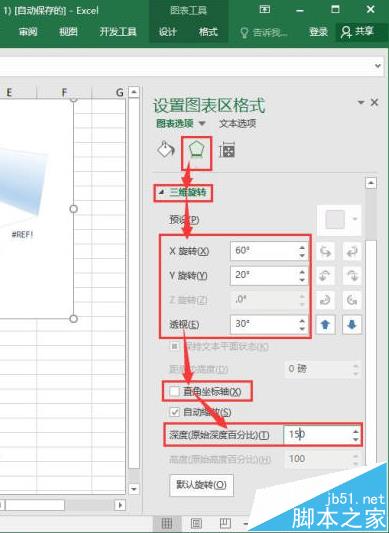Image resolution: width=389 pixels, height=533 pixels.
Task: Open the Size & Properties icon tab
Action: click(x=227, y=150)
